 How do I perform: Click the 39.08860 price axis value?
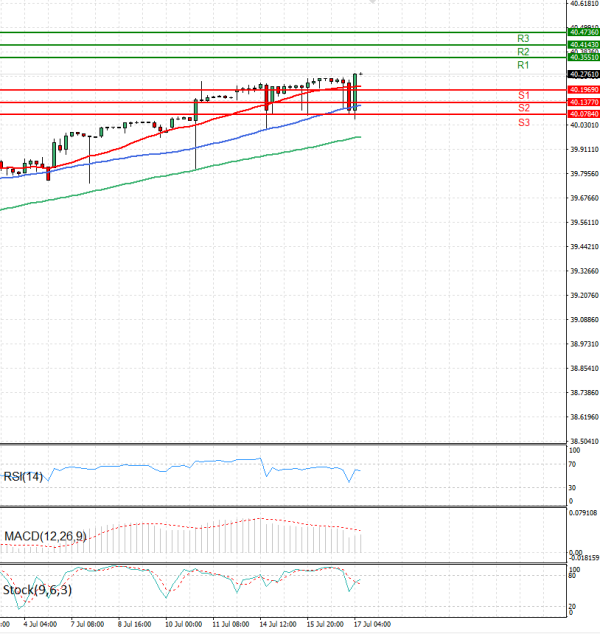(584, 320)
